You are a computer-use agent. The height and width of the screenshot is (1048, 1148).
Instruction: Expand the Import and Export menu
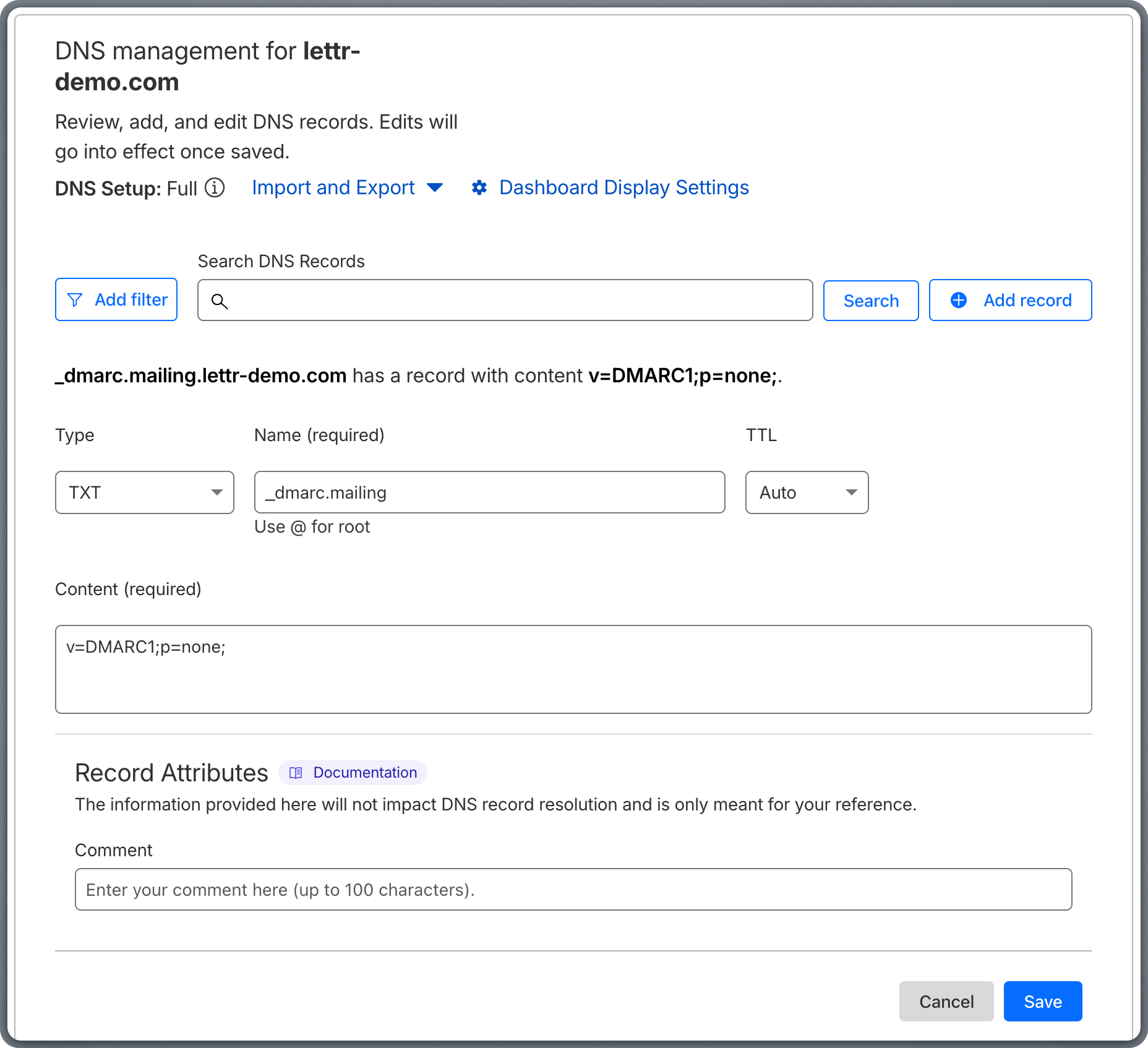point(334,188)
